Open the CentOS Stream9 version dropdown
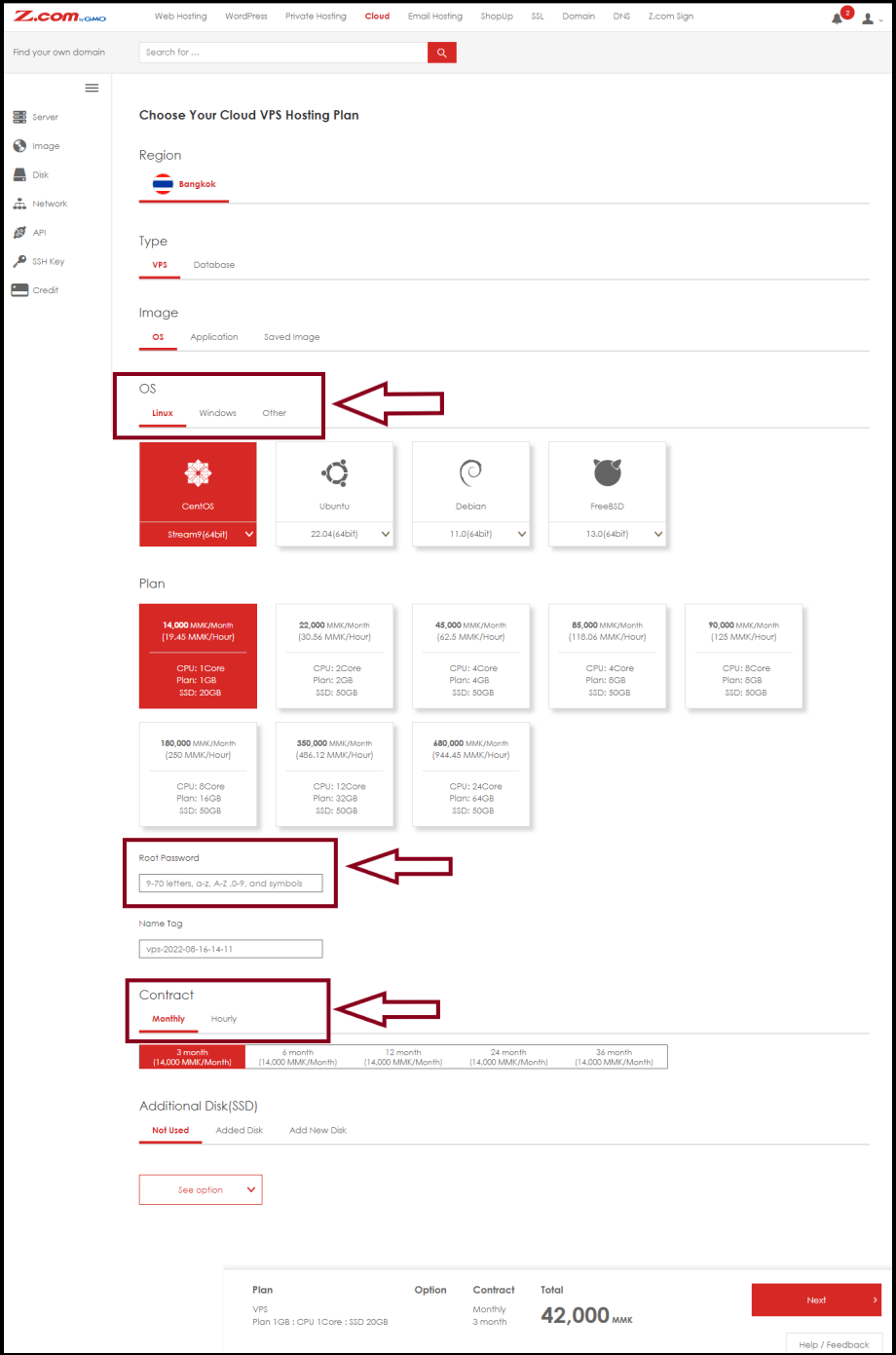This screenshot has height=1355, width=896. [x=198, y=534]
